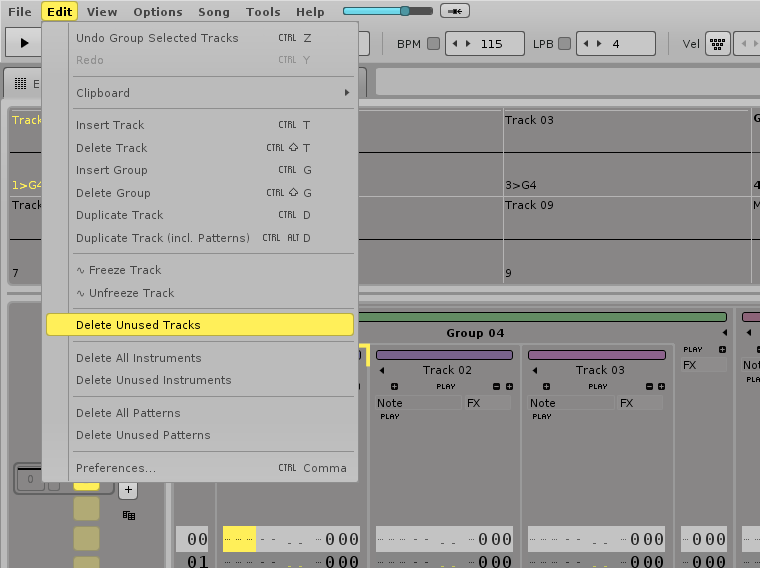
Task: Select Undo Group Selected Tracks
Action: 200,38
